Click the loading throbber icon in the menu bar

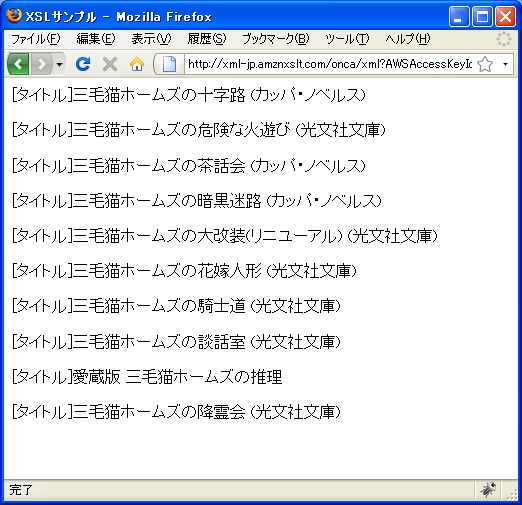504,39
